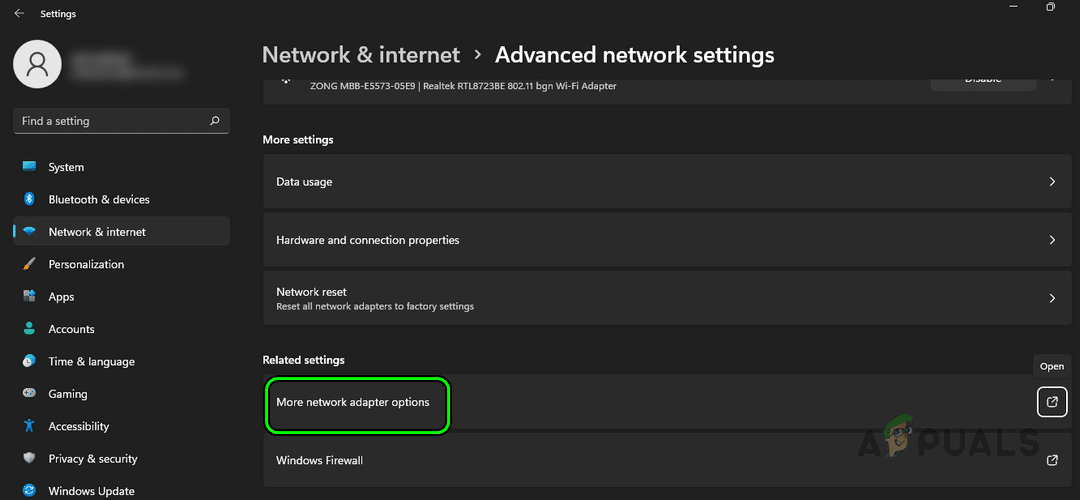Click the back arrow in Settings
Screen dimensions: 1080x500
(20, 14)
